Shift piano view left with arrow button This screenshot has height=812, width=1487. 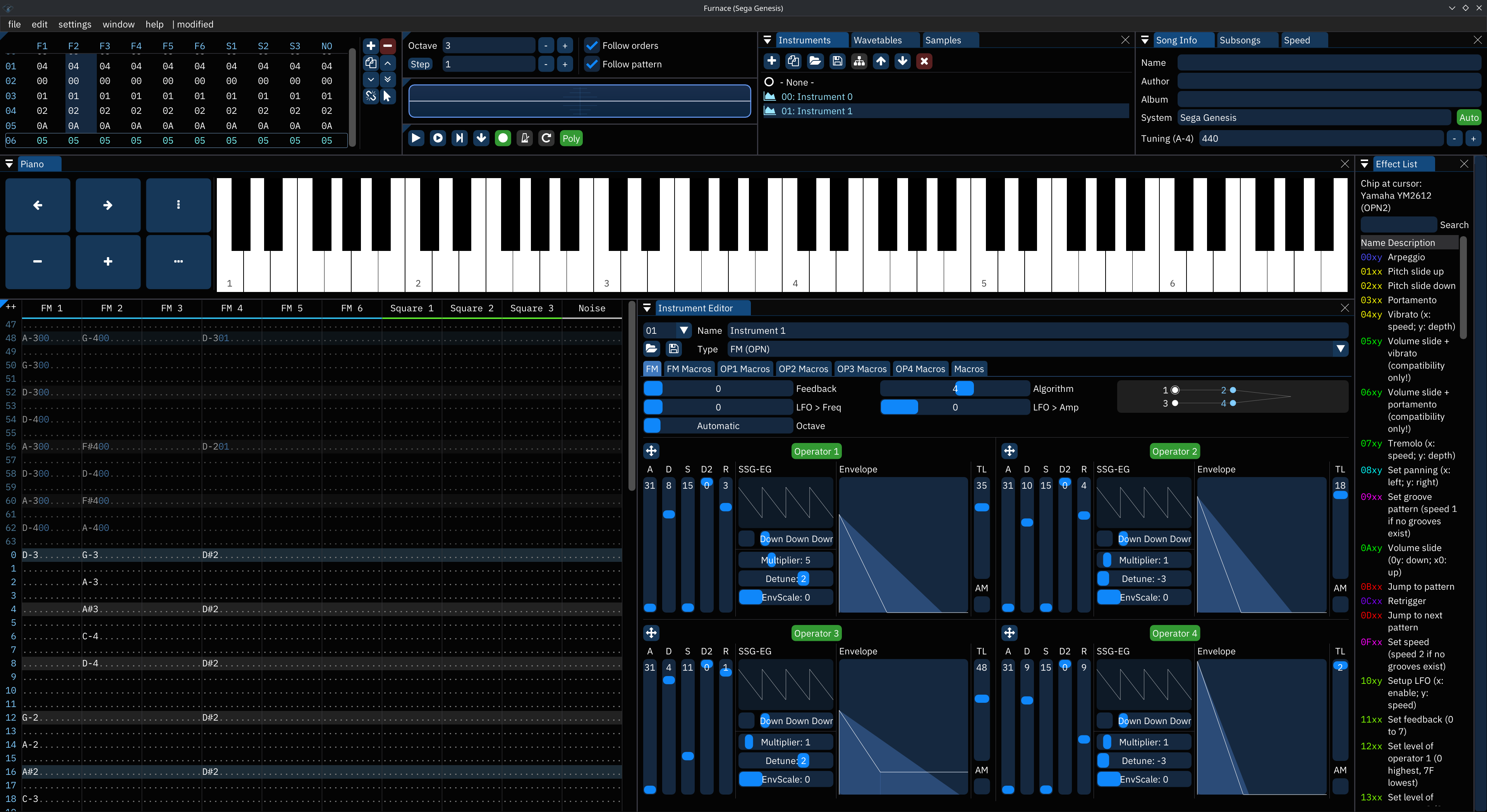[x=38, y=205]
